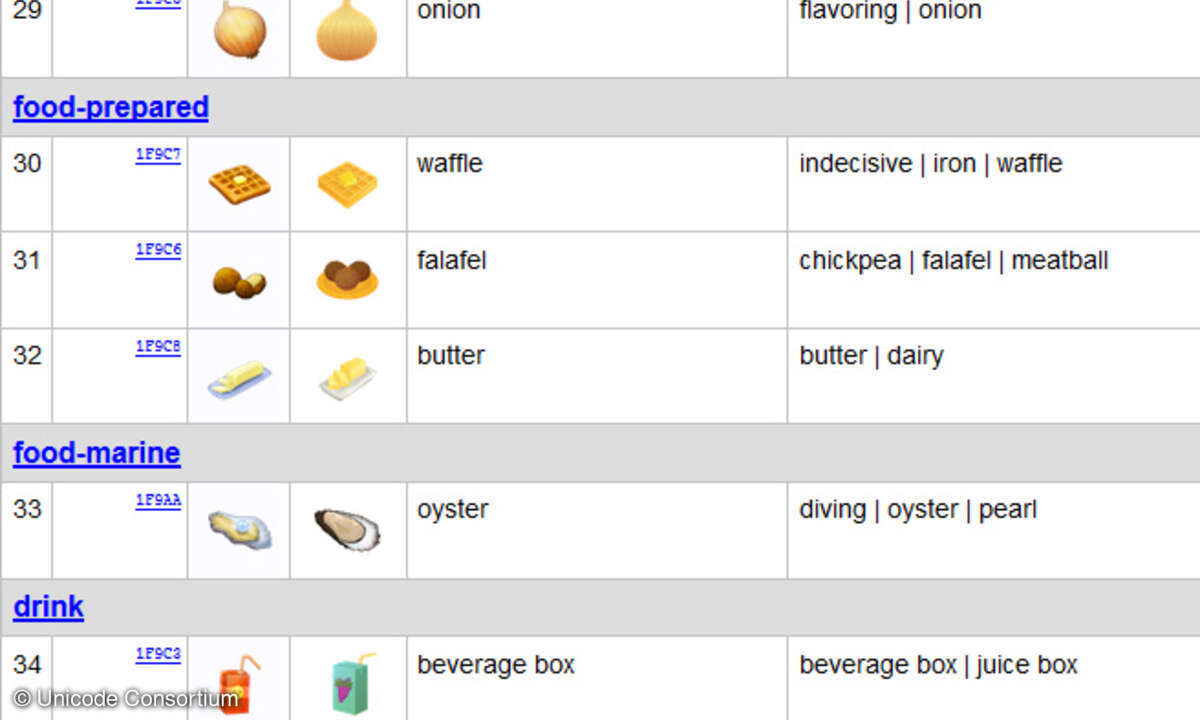The height and width of the screenshot is (720, 1200).
Task: Click the second, flat-style waffle emoji
Action: [347, 185]
